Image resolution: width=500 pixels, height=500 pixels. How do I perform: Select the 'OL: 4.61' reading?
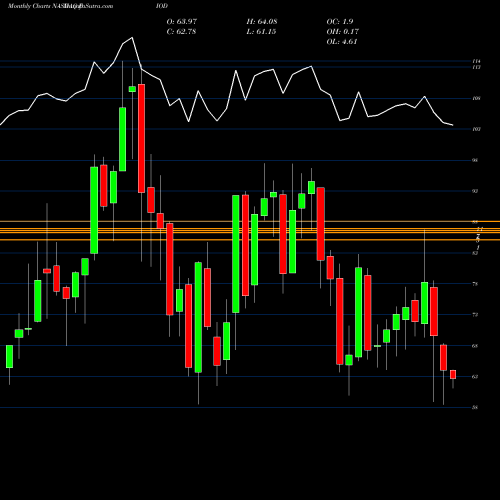pyautogui.click(x=342, y=41)
